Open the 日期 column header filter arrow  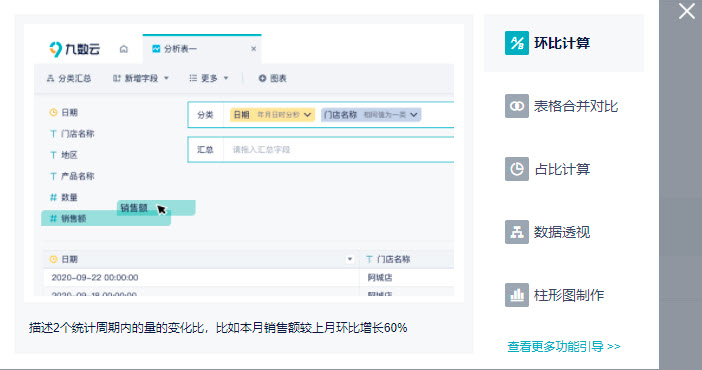coord(350,259)
